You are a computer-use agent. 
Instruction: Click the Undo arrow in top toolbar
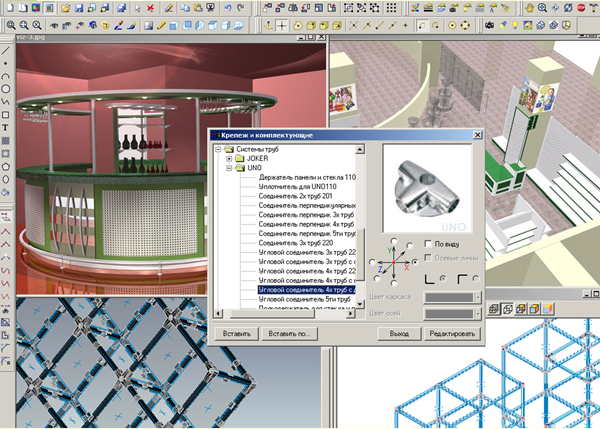tap(226, 7)
